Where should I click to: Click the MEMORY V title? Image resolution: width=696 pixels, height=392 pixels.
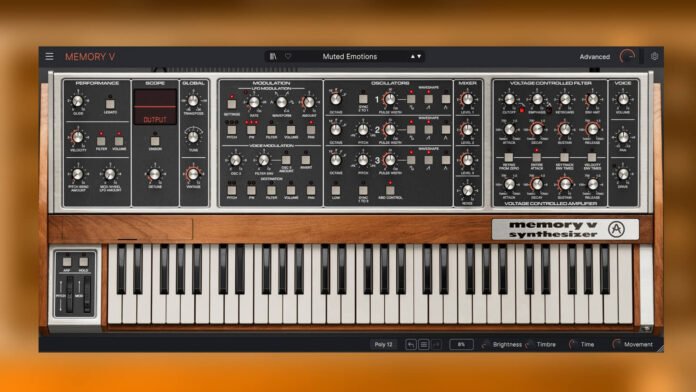pos(90,57)
